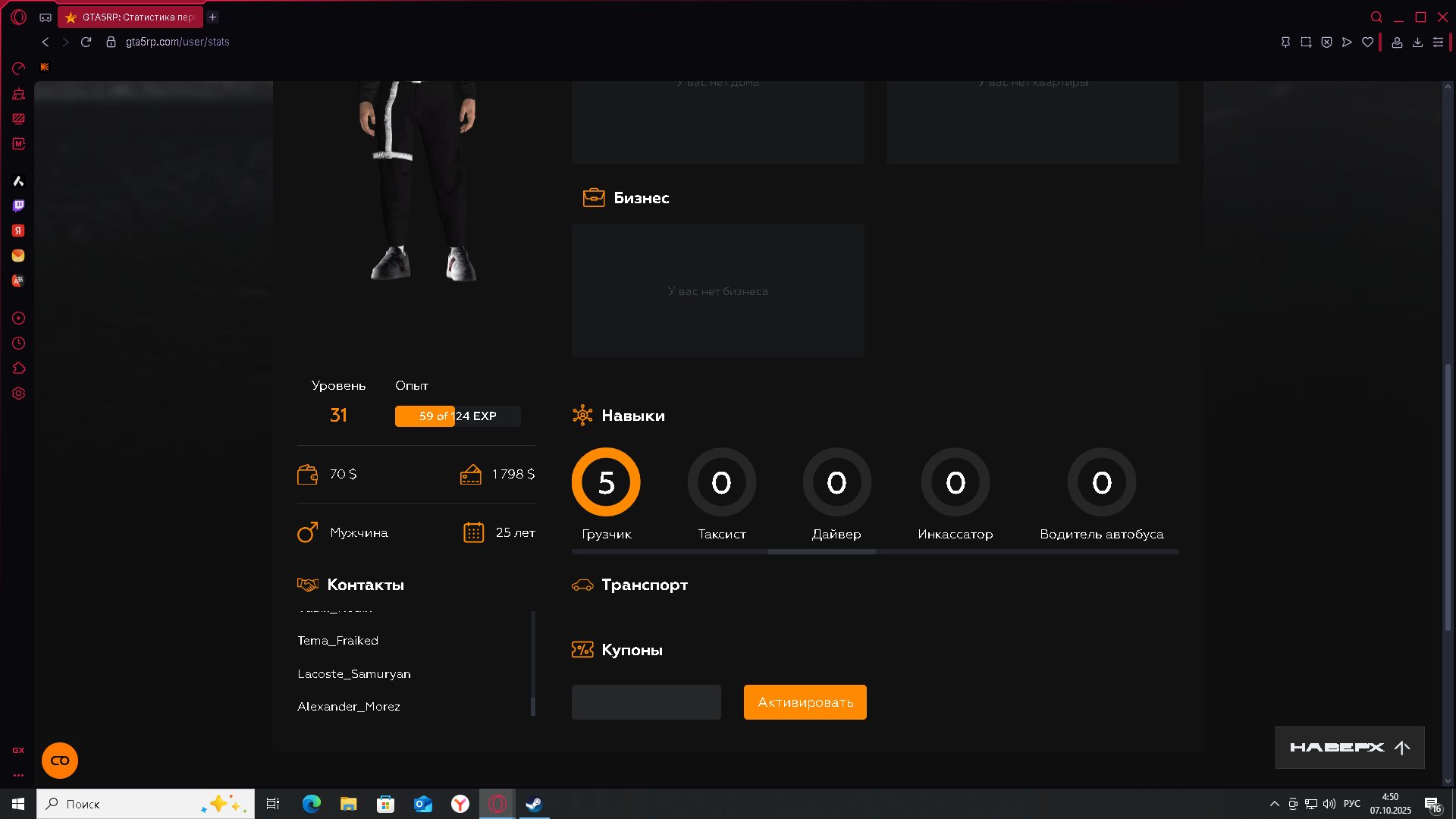Select the GTA5RP statistics browser tab

(132, 17)
